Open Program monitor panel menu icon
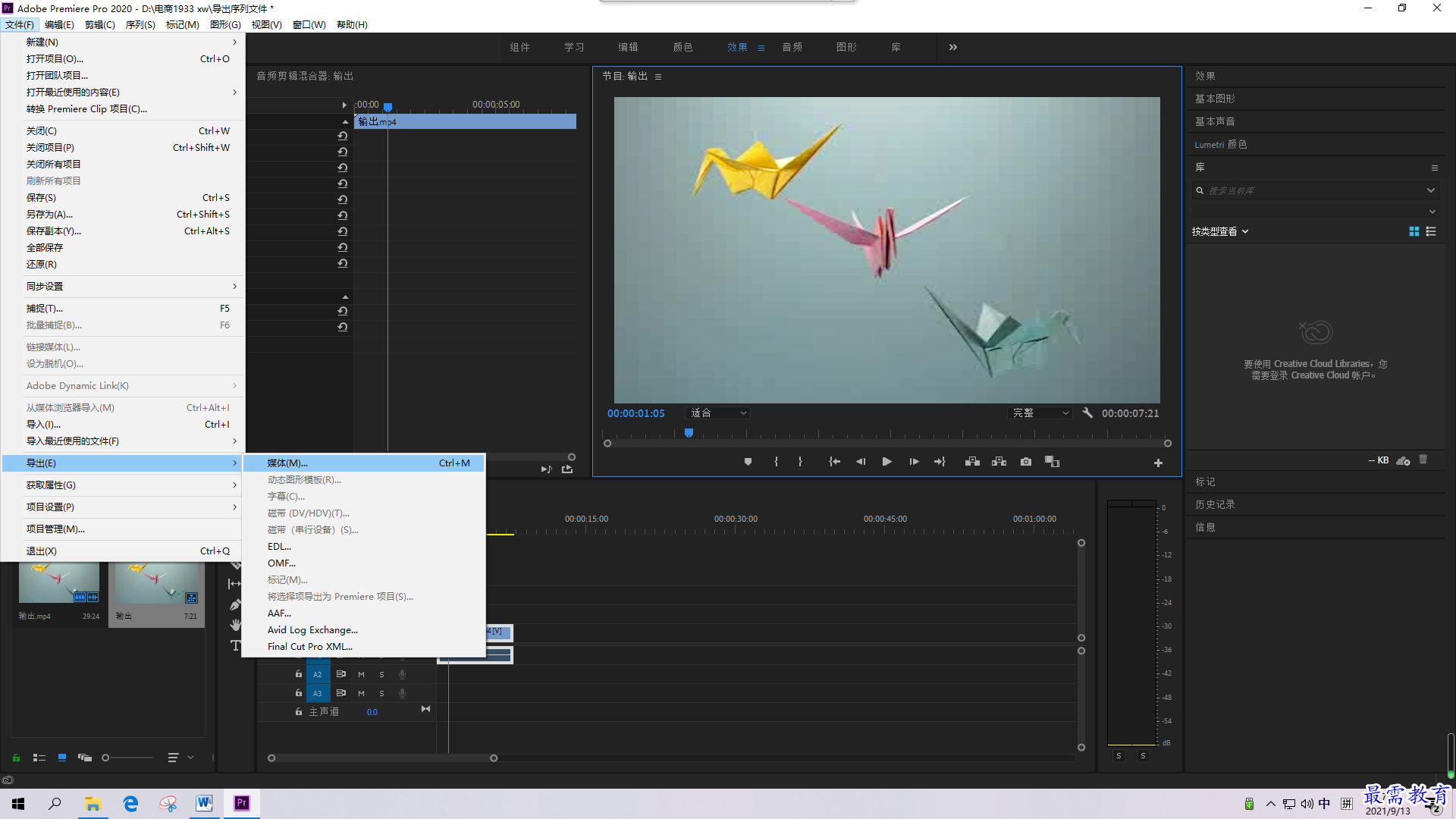Viewport: 1456px width, 819px height. pyautogui.click(x=658, y=77)
